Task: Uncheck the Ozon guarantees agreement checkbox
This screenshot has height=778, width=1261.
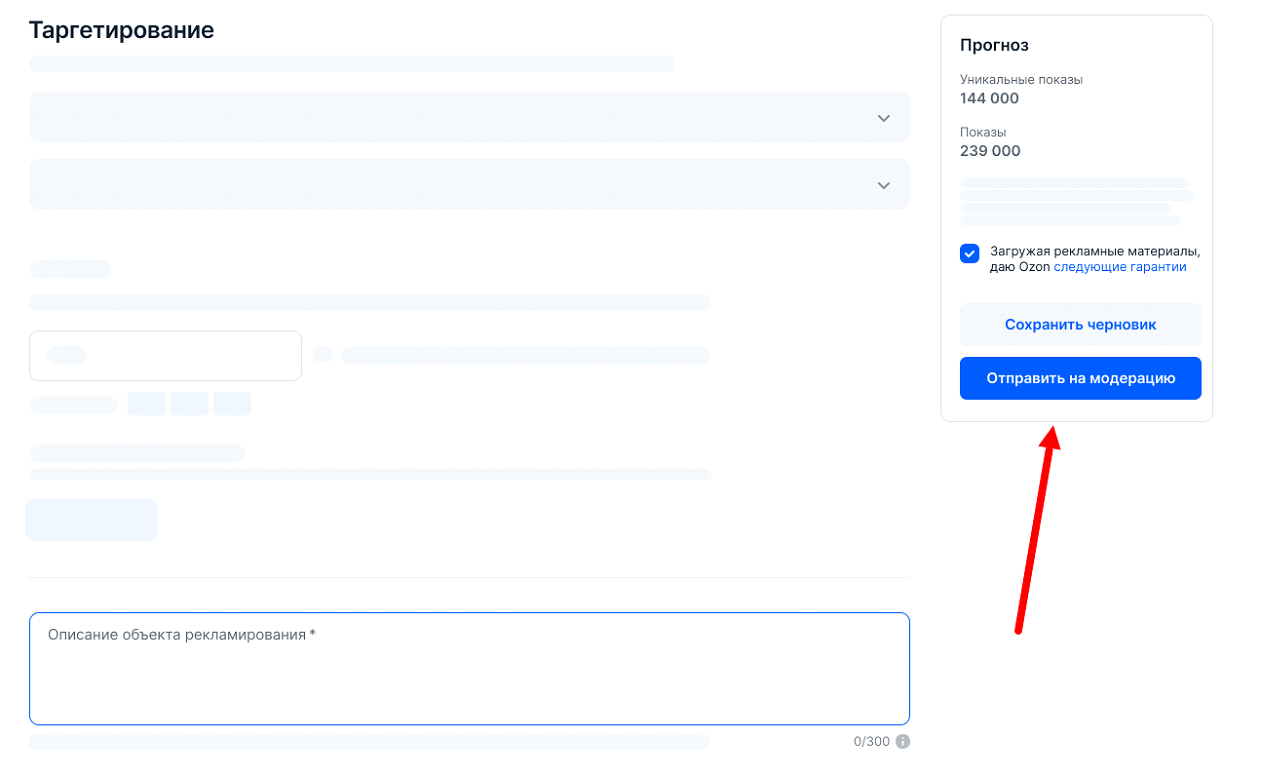Action: coord(969,254)
